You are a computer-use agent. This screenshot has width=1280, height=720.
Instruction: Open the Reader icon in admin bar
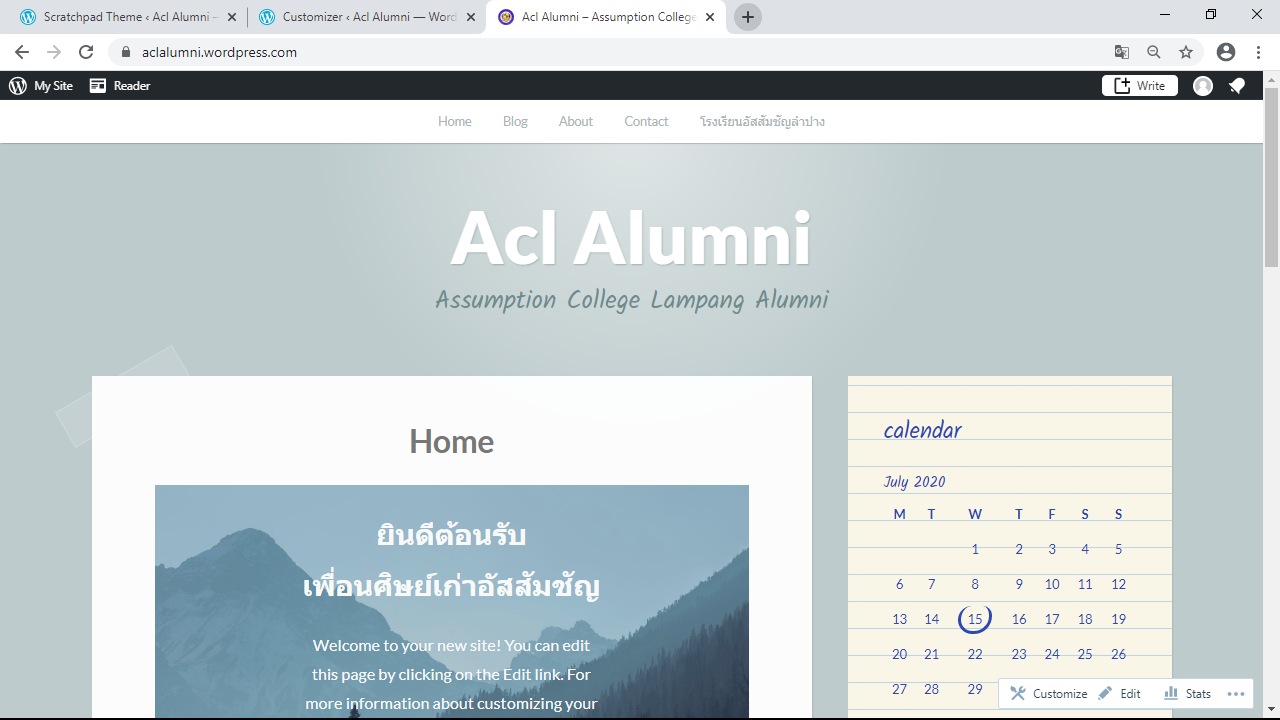[119, 86]
